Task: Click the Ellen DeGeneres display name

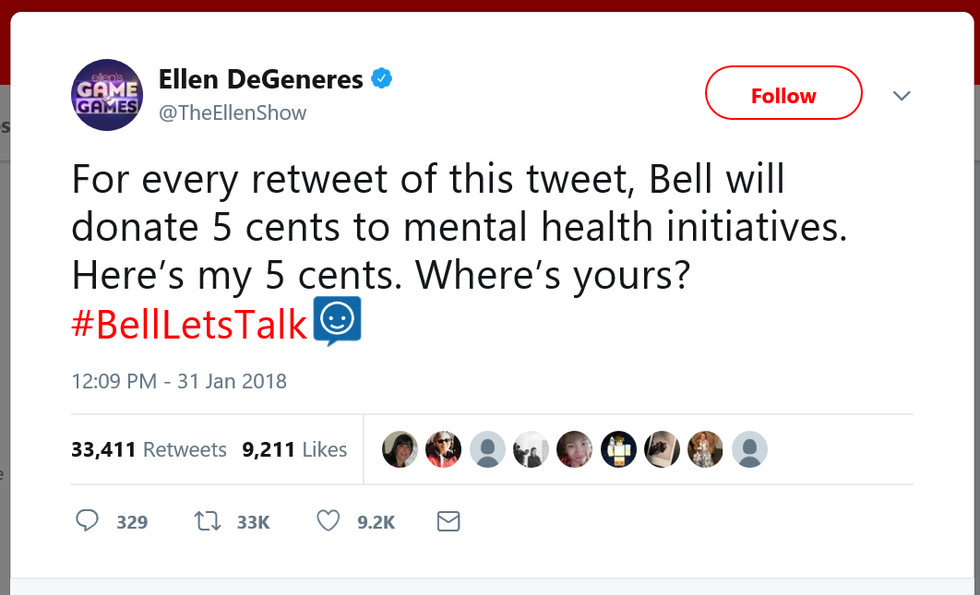Action: [259, 79]
